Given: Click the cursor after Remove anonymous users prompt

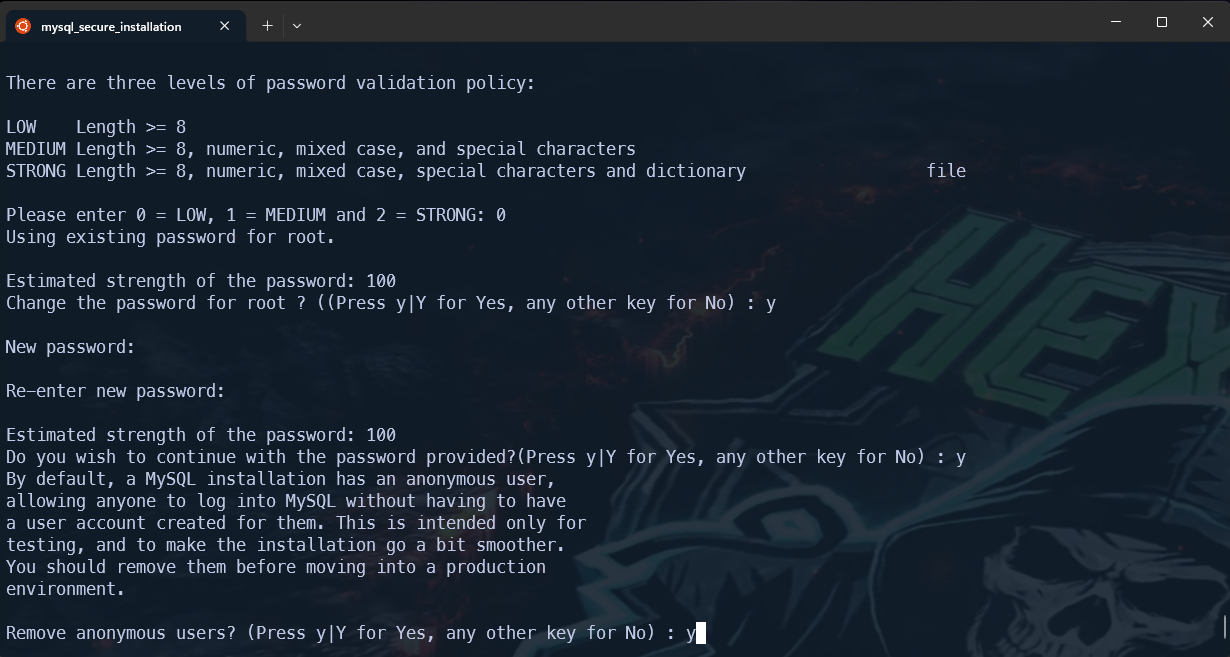Looking at the screenshot, I should click(701, 633).
